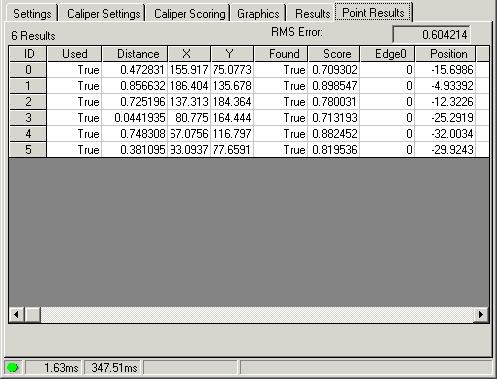Click the Score column header
The image size is (497, 379).
334,54
